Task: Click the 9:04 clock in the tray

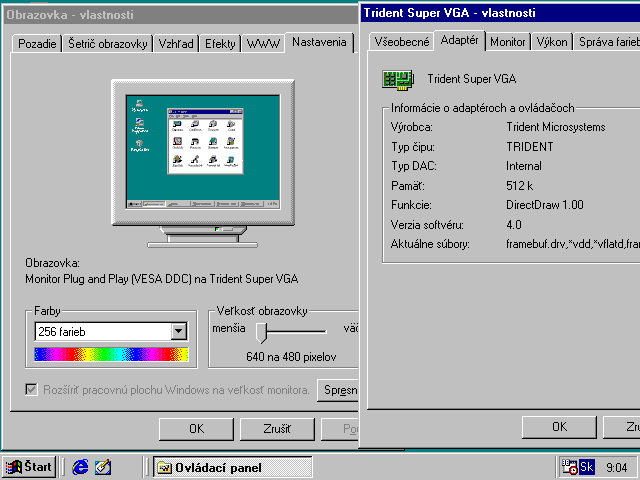Action: 616,467
